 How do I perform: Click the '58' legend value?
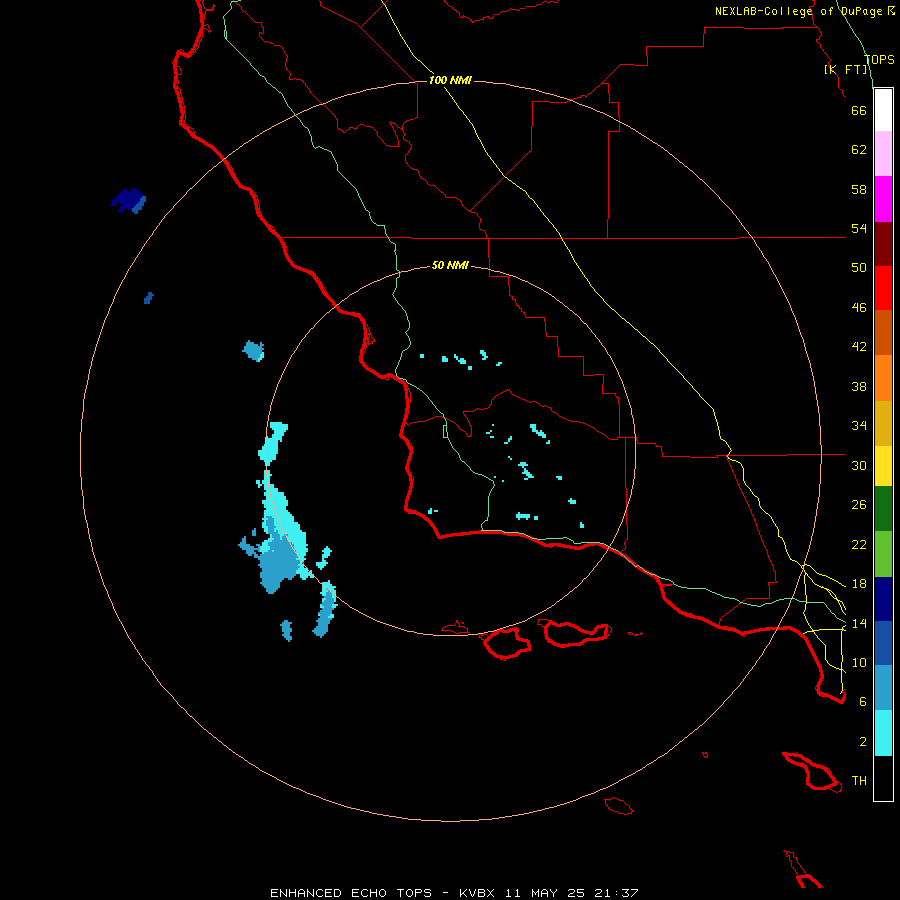[x=859, y=189]
